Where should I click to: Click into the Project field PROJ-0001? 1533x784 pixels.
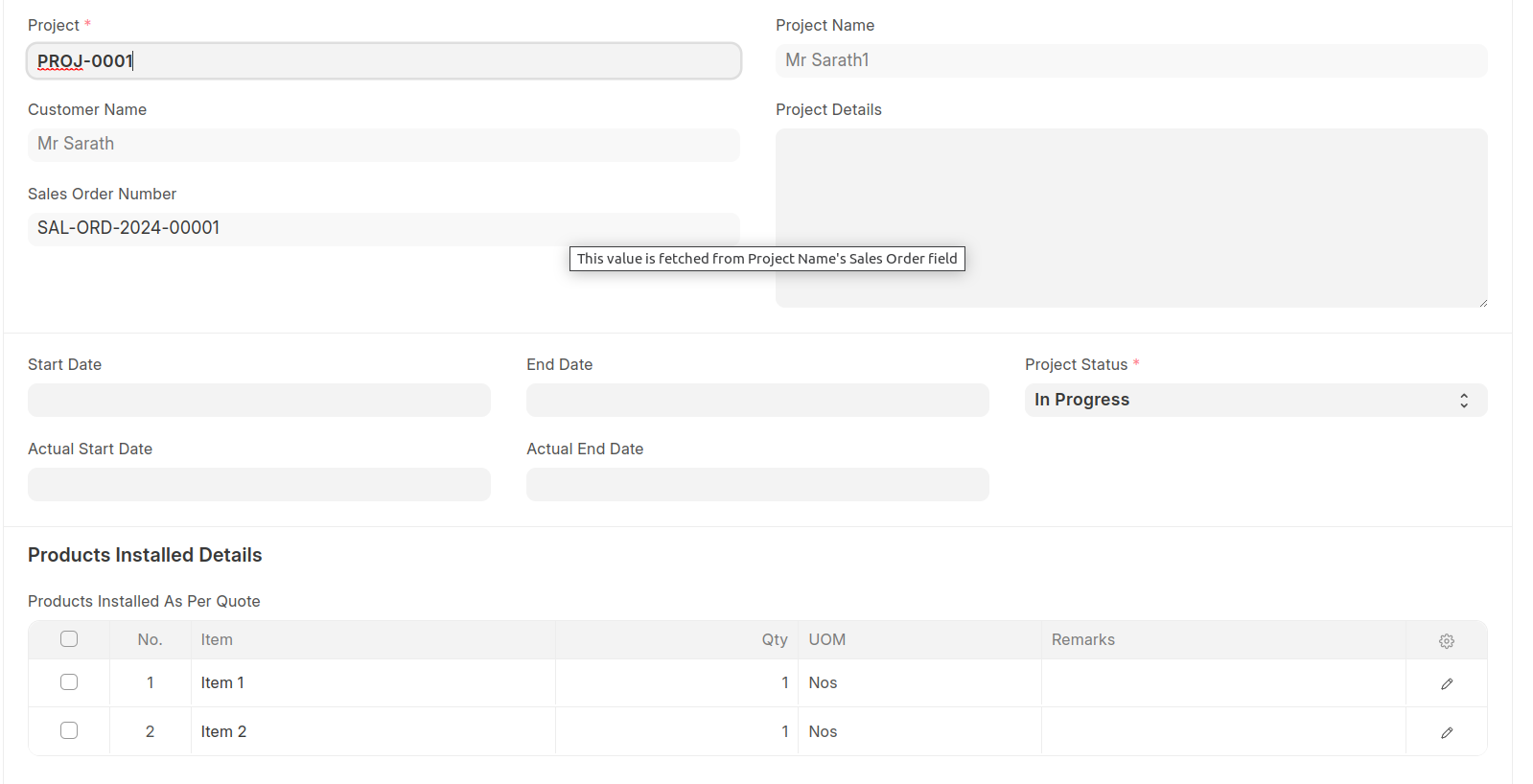[383, 61]
